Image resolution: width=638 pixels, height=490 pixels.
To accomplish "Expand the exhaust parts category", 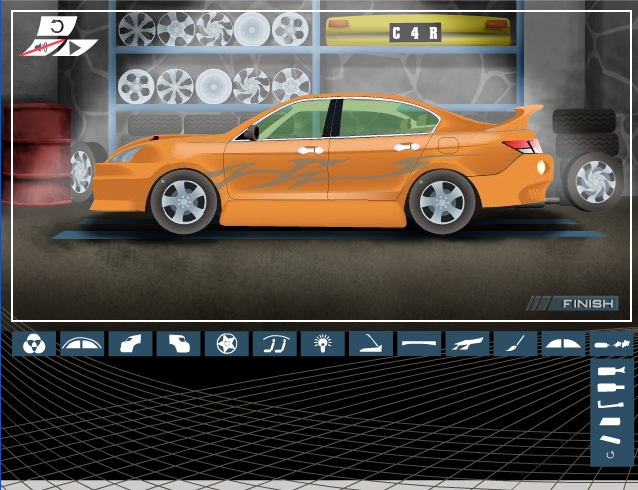I will (x=611, y=344).
